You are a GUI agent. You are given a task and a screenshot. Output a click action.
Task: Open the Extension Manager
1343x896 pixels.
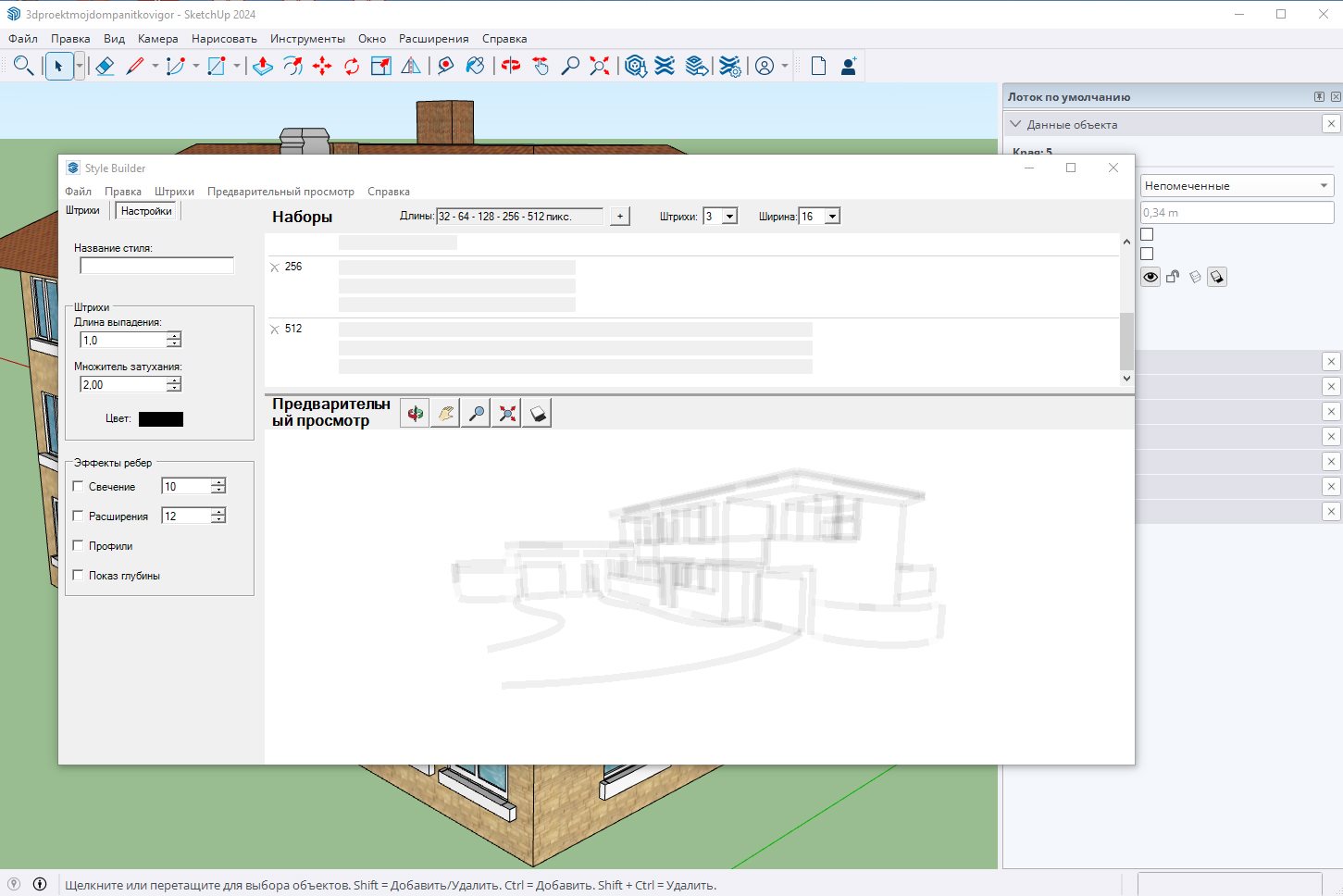click(x=729, y=66)
